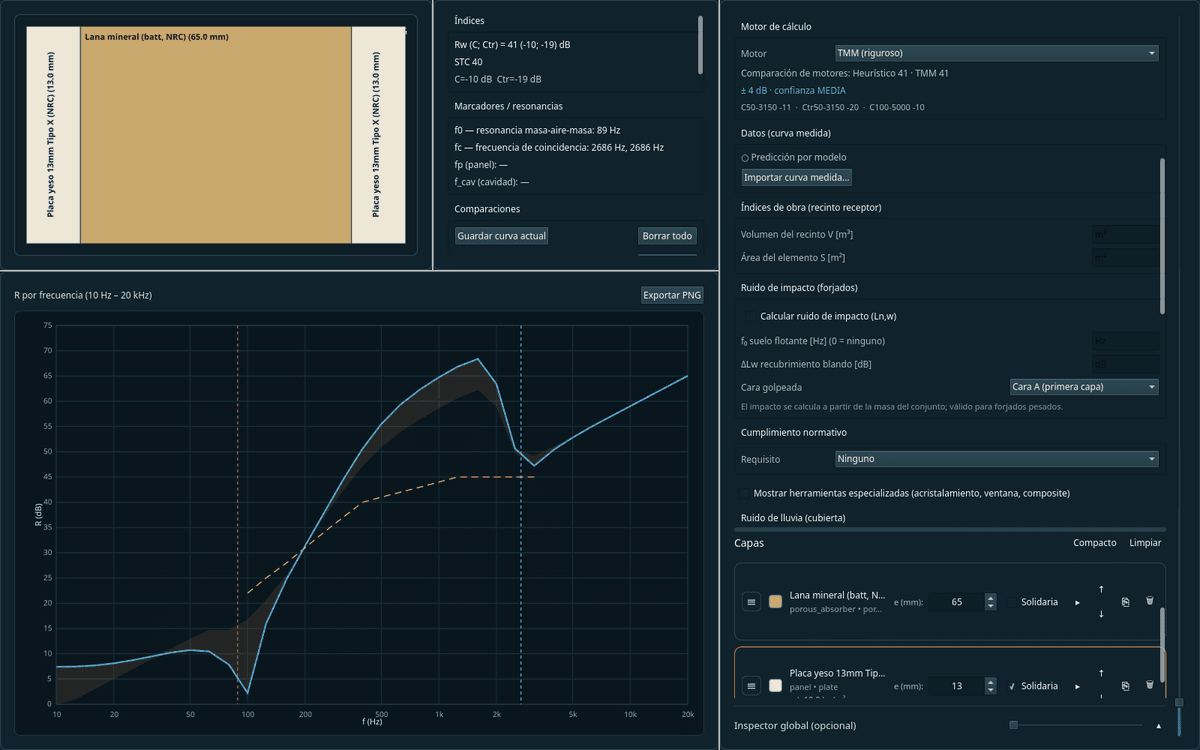Uncheck Solidaria for Placa yeso layer
Viewport: 1200px width, 750px height.
pyautogui.click(x=1012, y=686)
